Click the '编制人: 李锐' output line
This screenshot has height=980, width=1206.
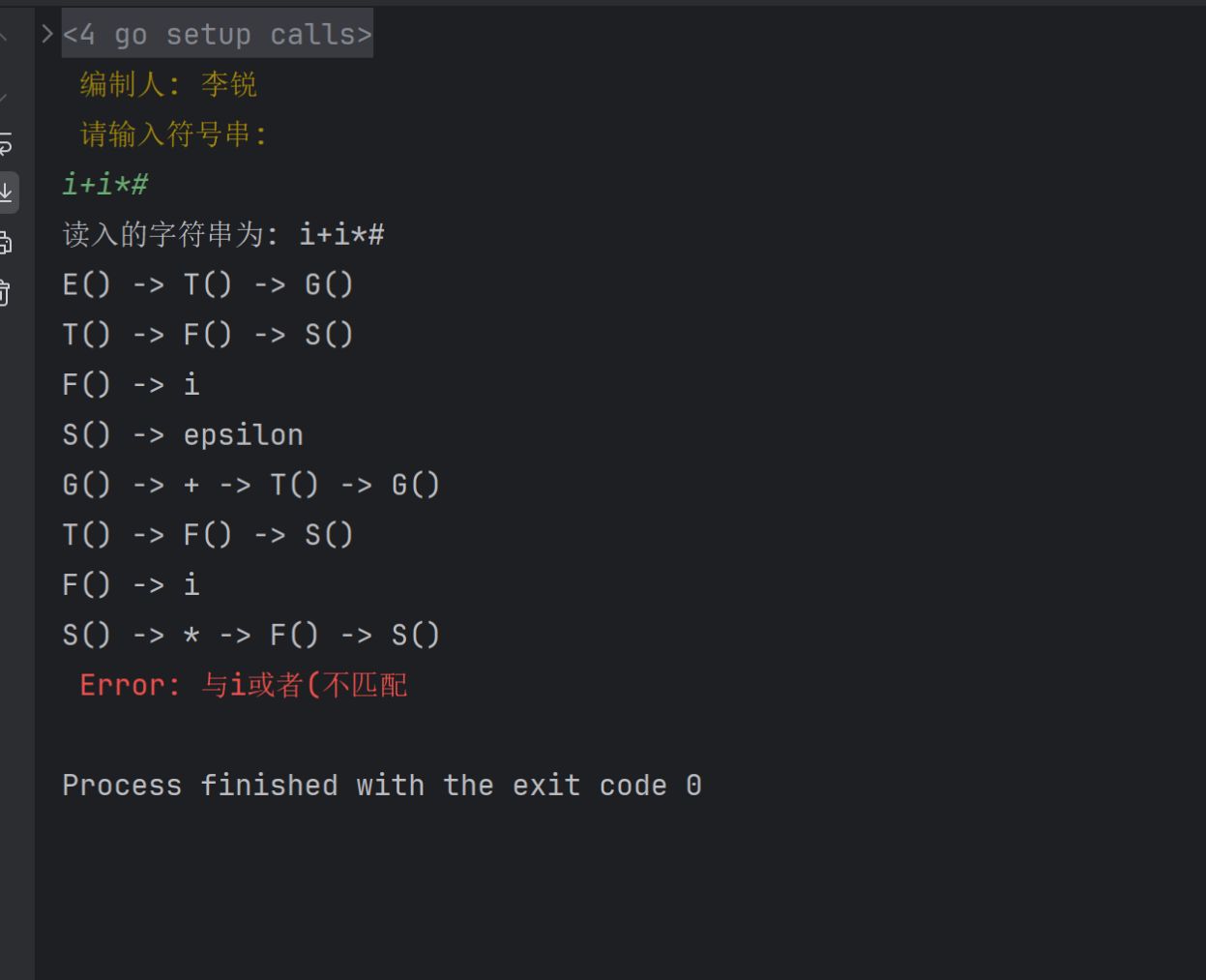click(x=168, y=84)
